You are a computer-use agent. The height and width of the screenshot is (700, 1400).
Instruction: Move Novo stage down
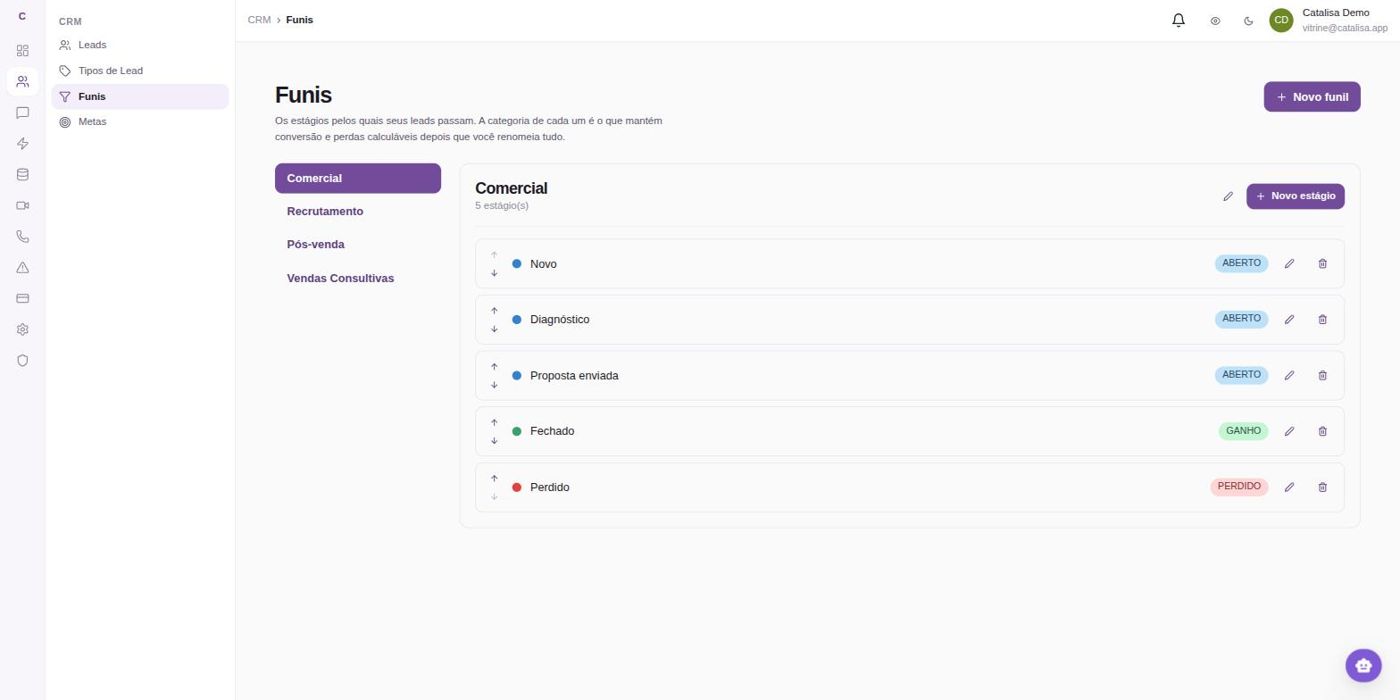(x=494, y=273)
